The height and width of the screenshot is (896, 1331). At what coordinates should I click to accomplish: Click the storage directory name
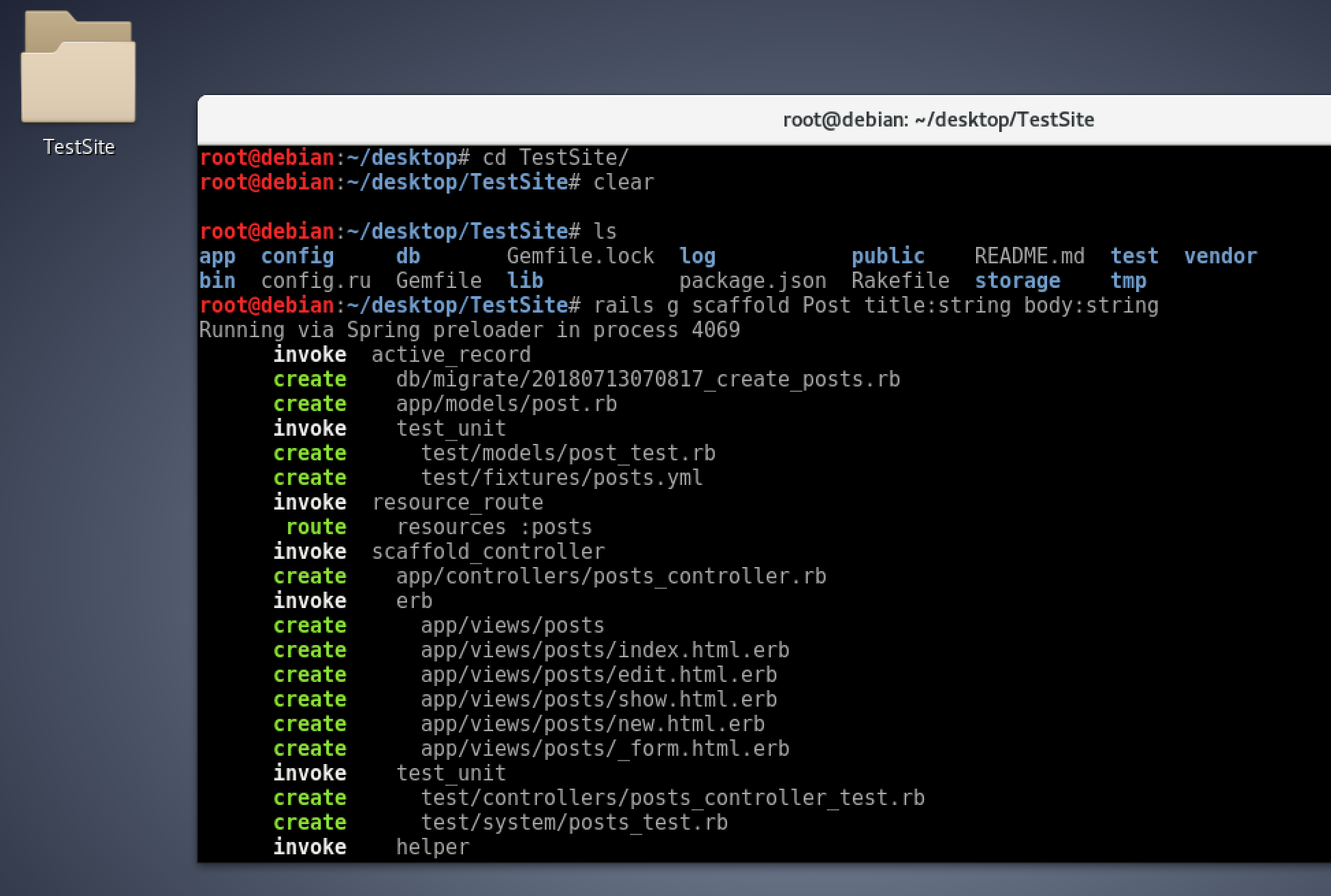coord(1017,280)
